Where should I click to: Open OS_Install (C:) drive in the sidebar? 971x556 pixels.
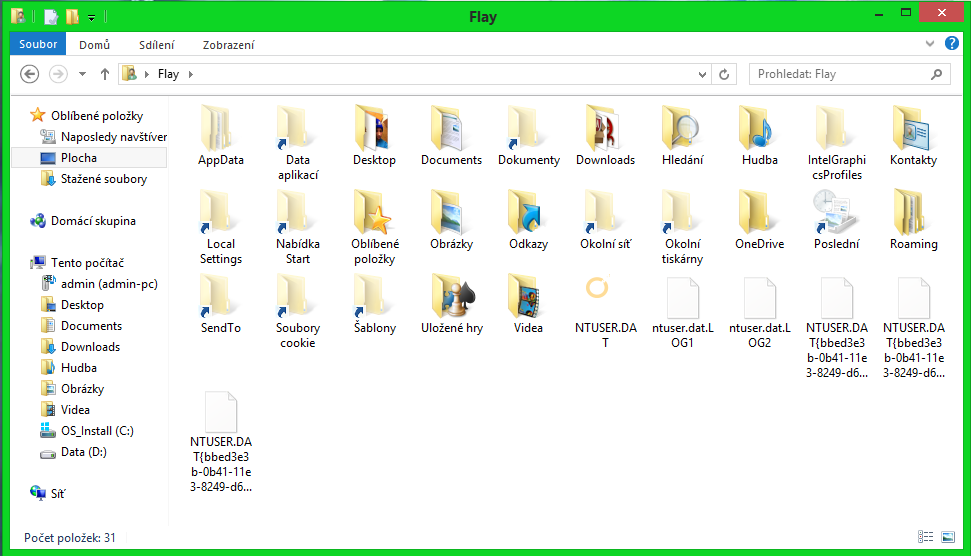coord(87,431)
